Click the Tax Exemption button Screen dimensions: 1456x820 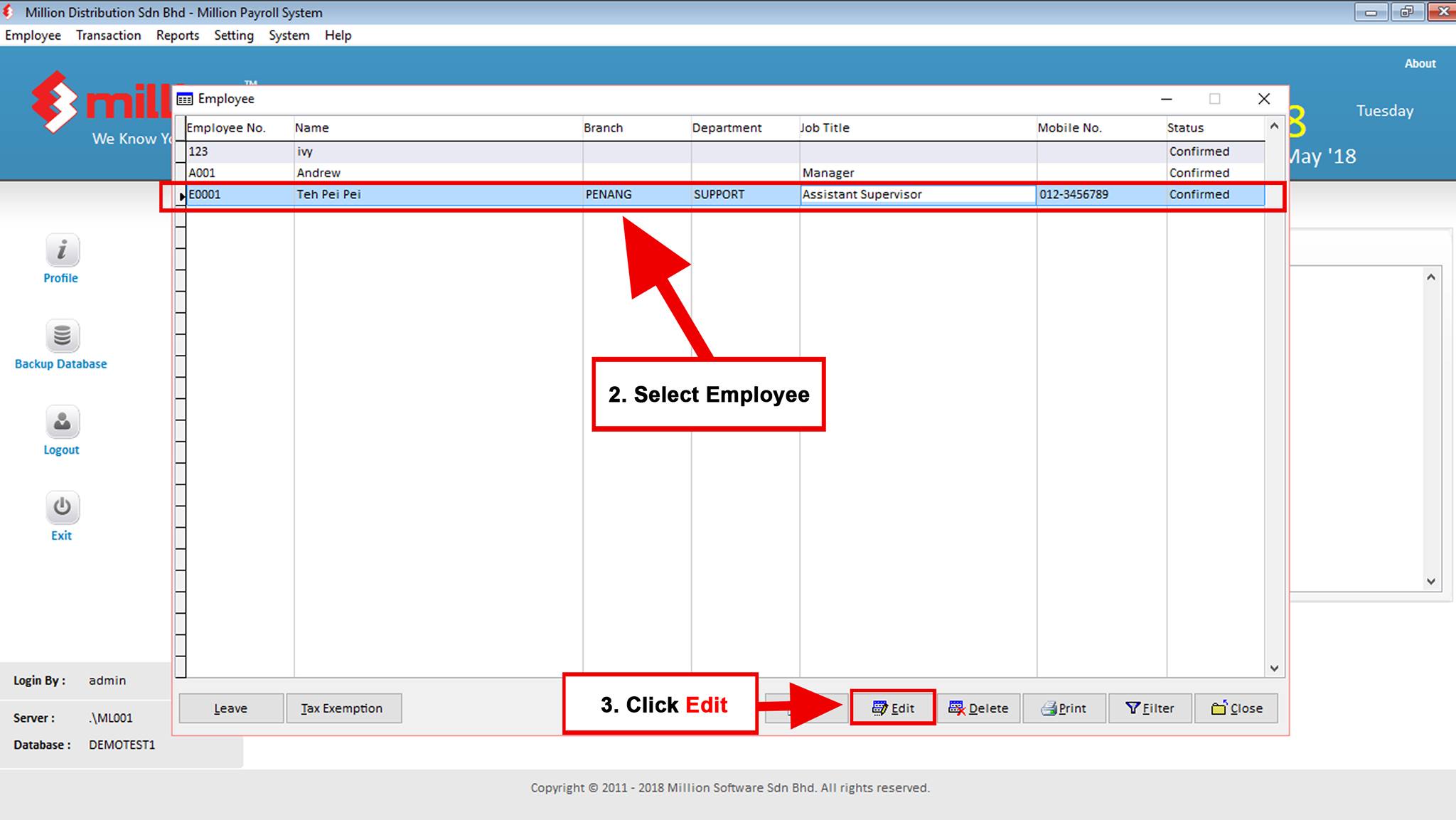[343, 708]
